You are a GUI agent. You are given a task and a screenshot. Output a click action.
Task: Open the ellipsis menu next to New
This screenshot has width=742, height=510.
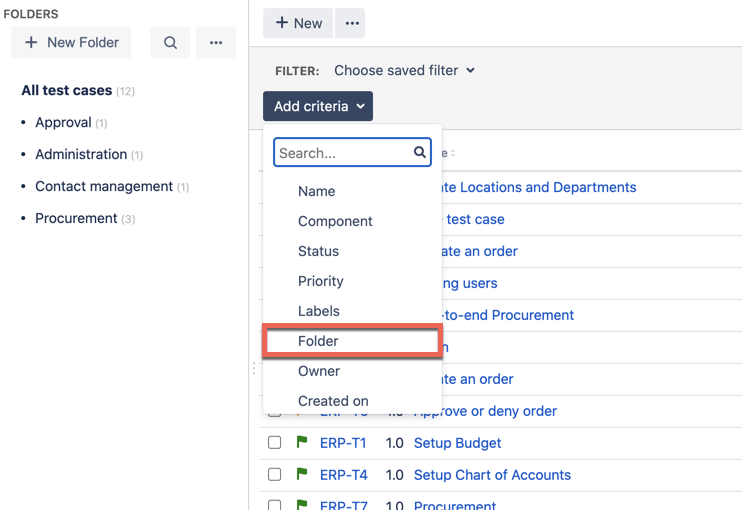(x=351, y=23)
